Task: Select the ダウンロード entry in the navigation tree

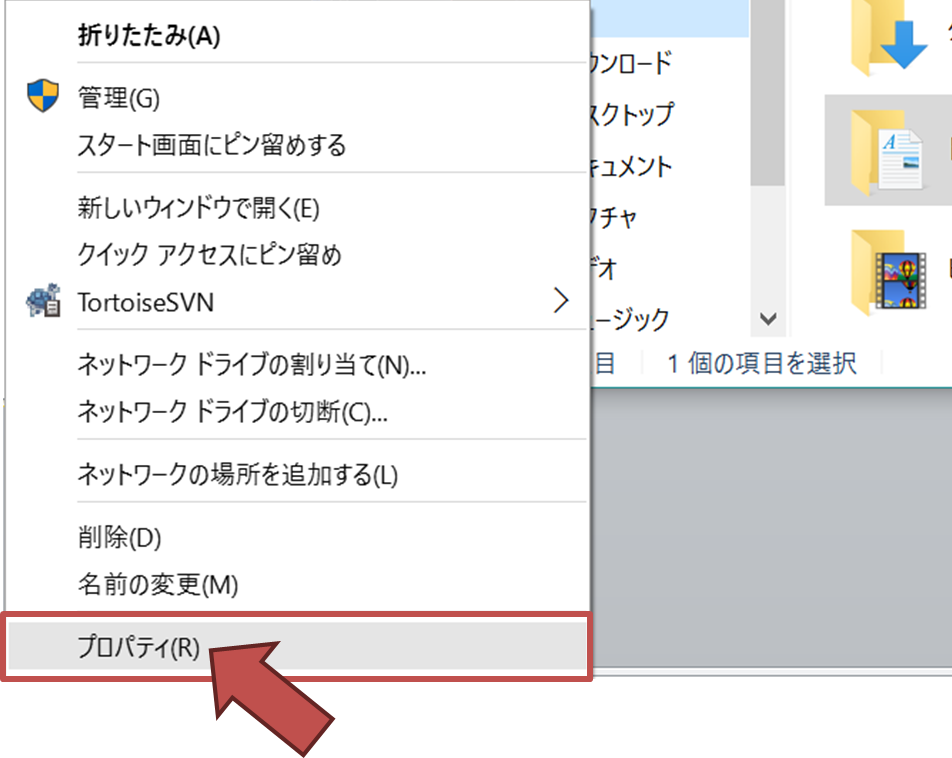Action: tap(630, 63)
